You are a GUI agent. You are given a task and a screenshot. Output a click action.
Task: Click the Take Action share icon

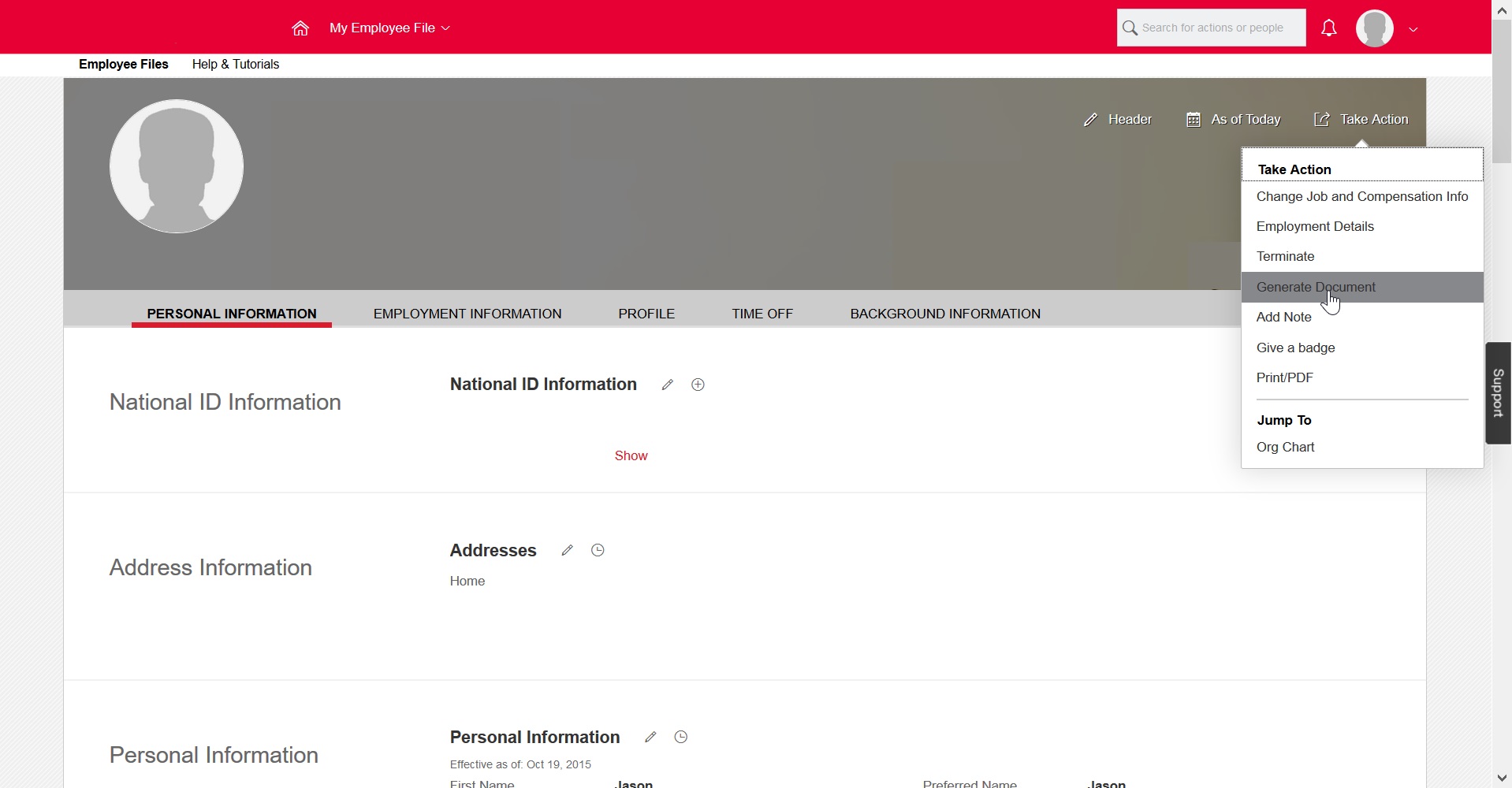coord(1322,120)
